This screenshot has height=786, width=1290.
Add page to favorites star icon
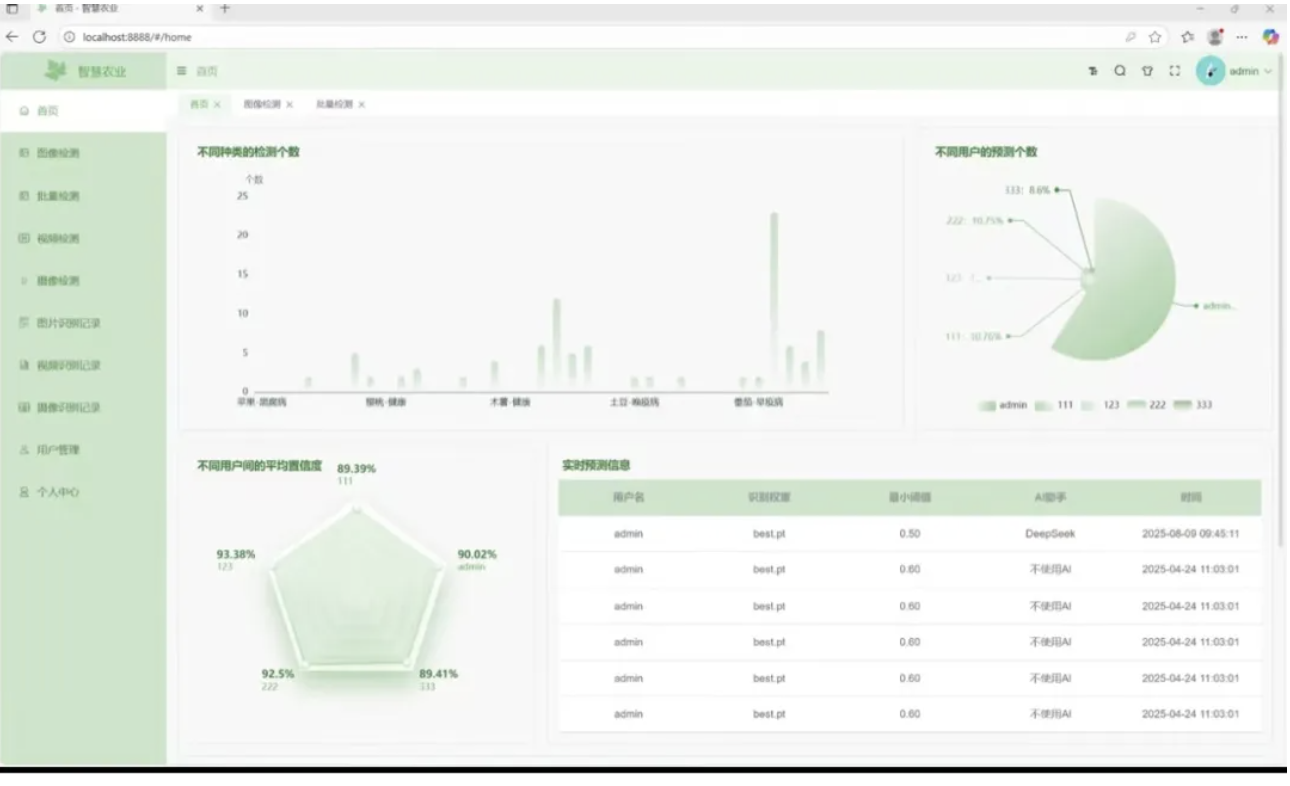[x=1155, y=37]
